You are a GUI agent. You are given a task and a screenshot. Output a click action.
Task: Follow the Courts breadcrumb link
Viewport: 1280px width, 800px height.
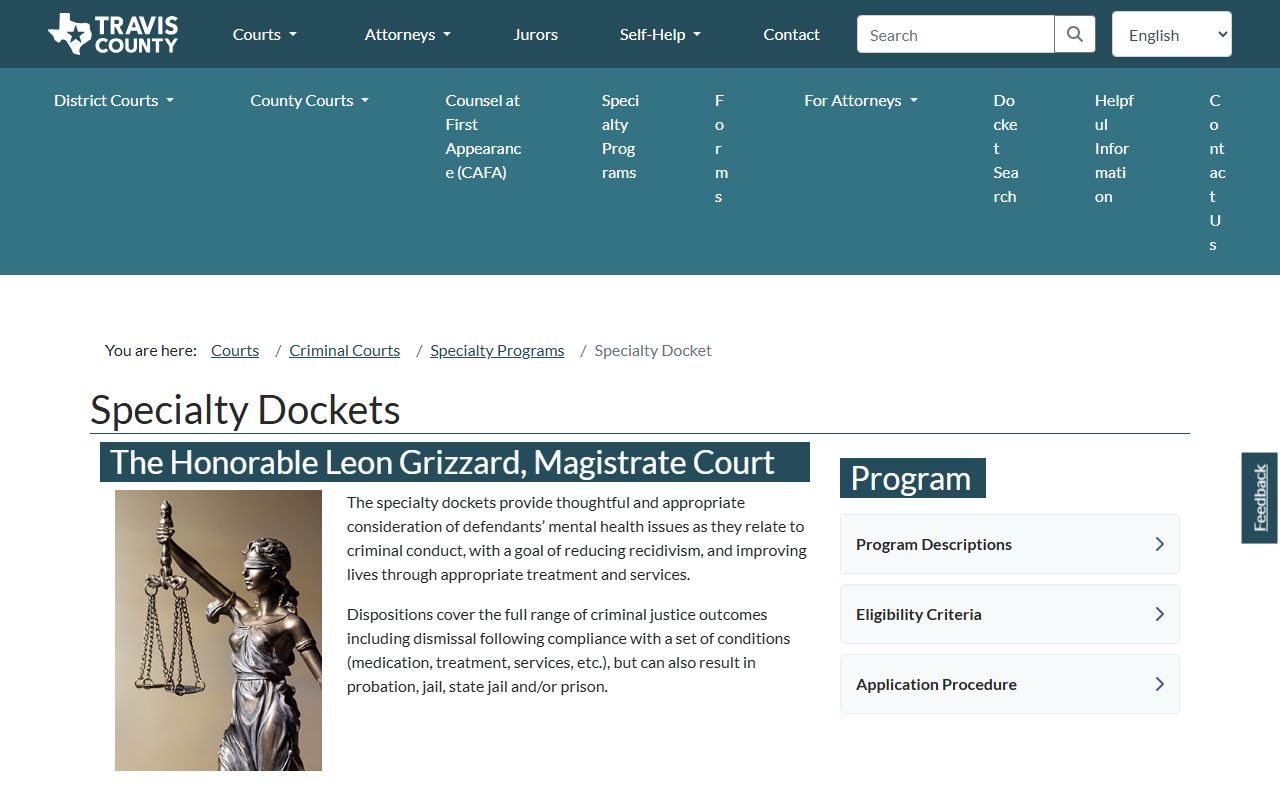click(235, 350)
